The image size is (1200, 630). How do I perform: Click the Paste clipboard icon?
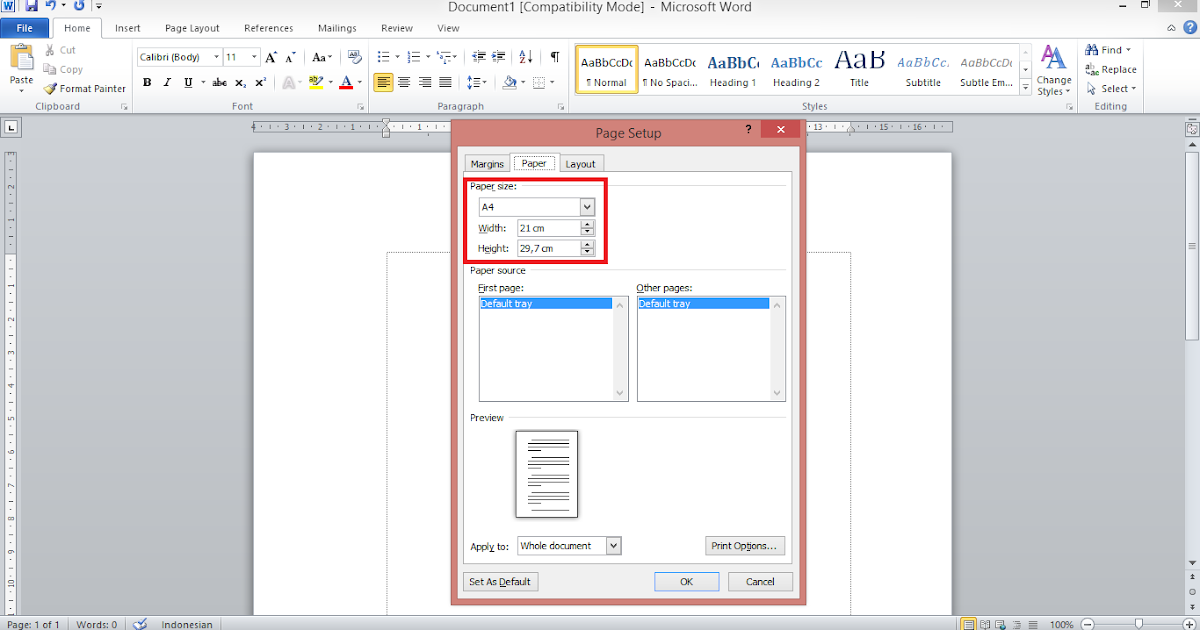tap(21, 58)
